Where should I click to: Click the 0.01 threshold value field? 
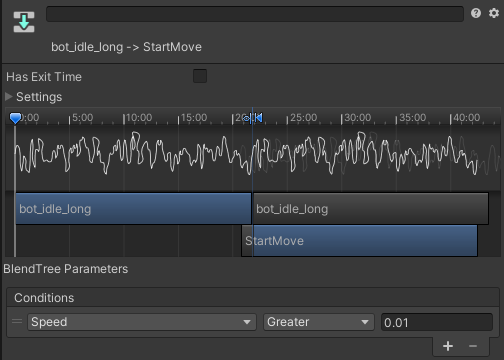click(437, 322)
